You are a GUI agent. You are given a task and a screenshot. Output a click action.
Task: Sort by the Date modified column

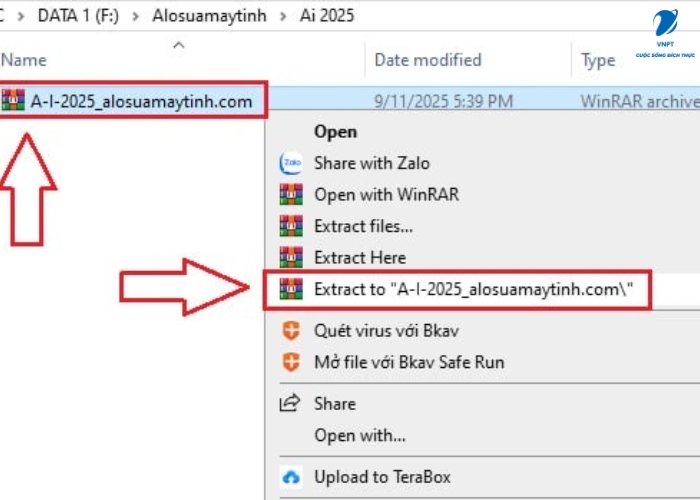point(427,61)
